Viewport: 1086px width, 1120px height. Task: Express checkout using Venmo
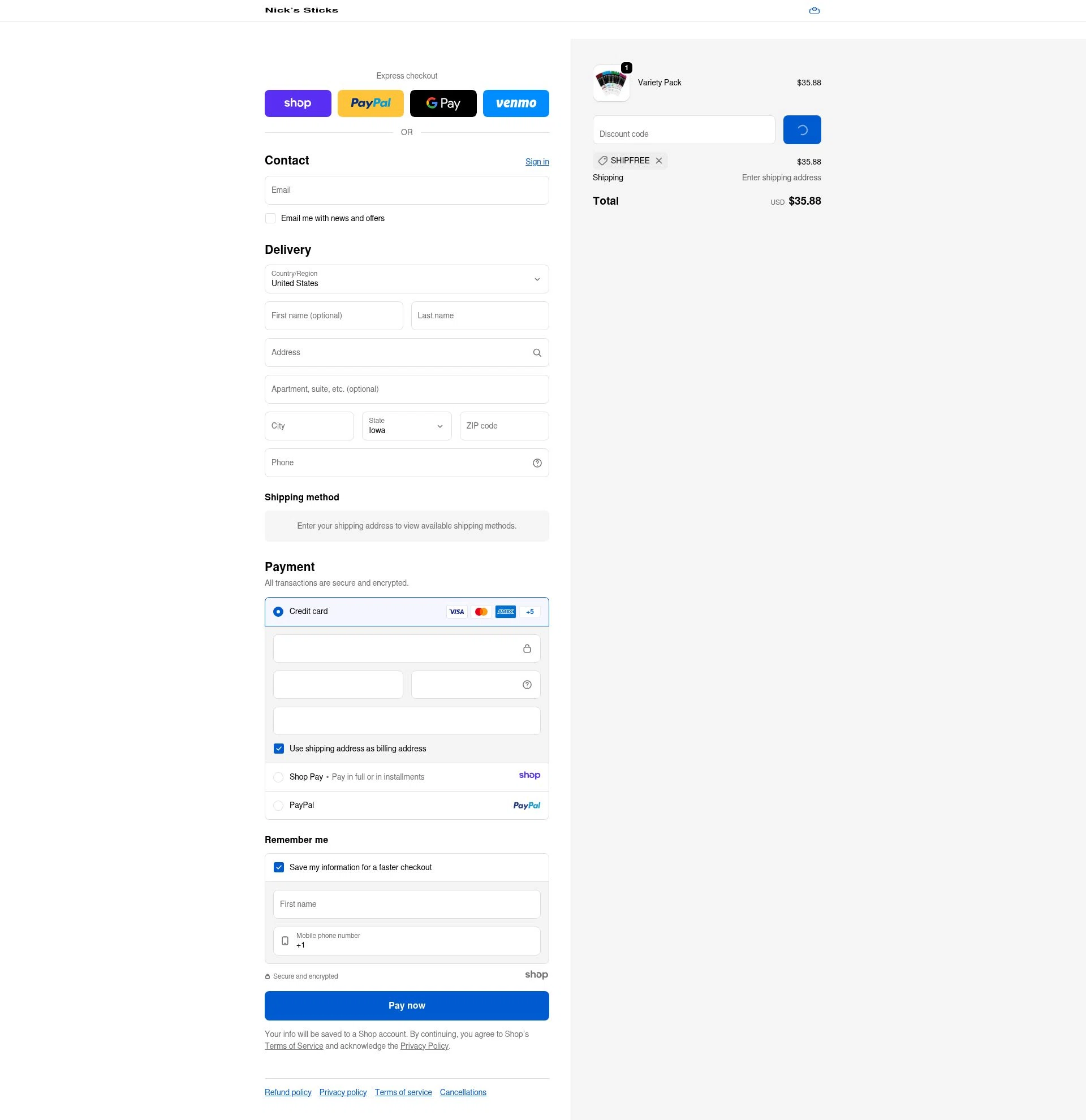(515, 103)
